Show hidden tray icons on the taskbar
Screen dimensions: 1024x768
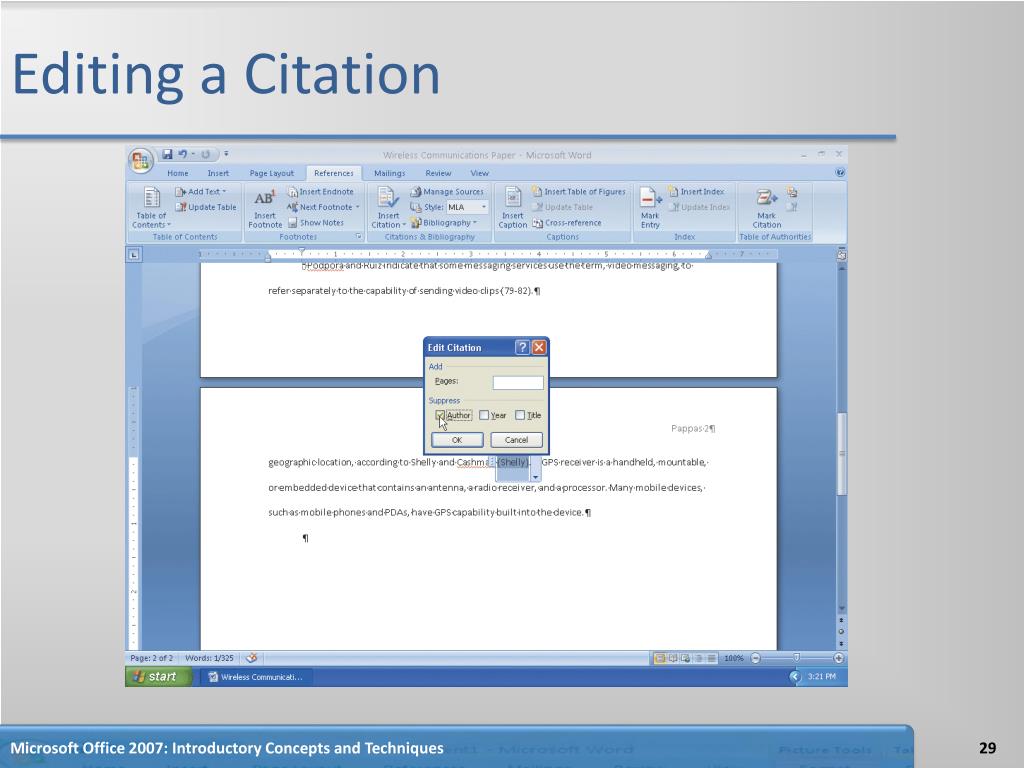[x=795, y=677]
